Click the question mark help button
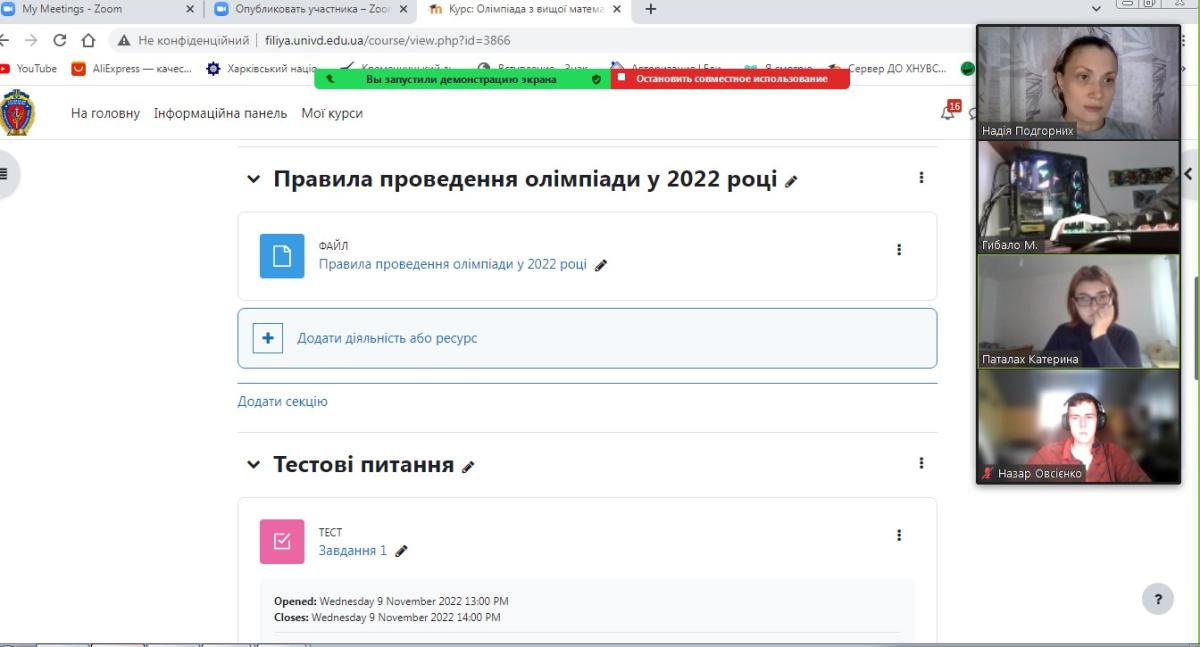This screenshot has width=1200, height=647. tap(1158, 599)
